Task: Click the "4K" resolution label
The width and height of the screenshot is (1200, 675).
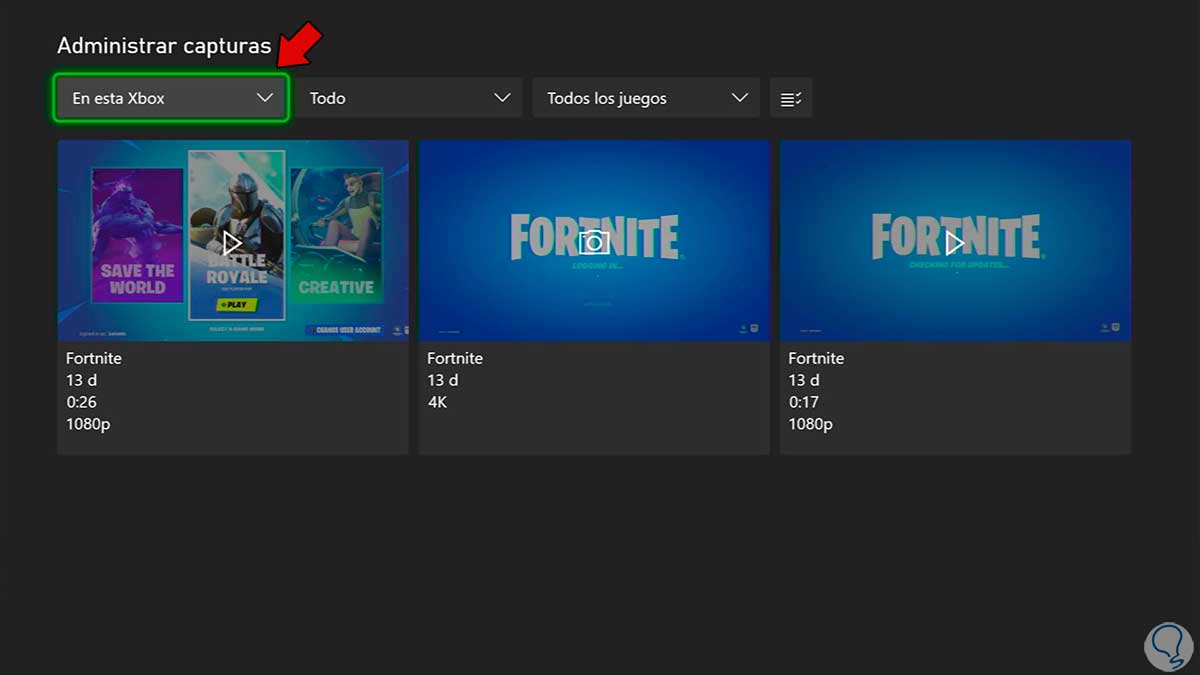Action: (x=438, y=402)
